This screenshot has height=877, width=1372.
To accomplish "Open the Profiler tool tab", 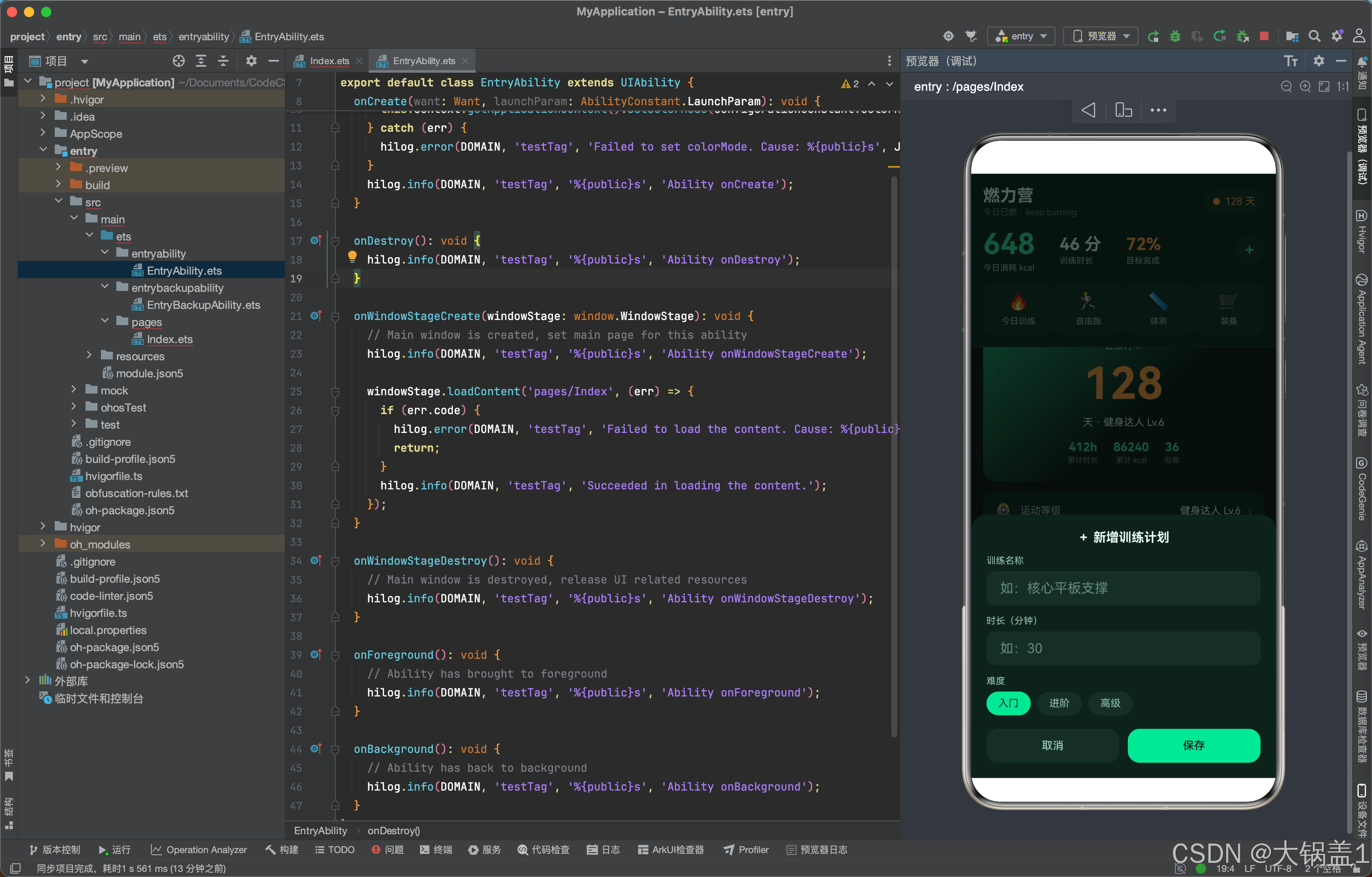I will tap(746, 850).
